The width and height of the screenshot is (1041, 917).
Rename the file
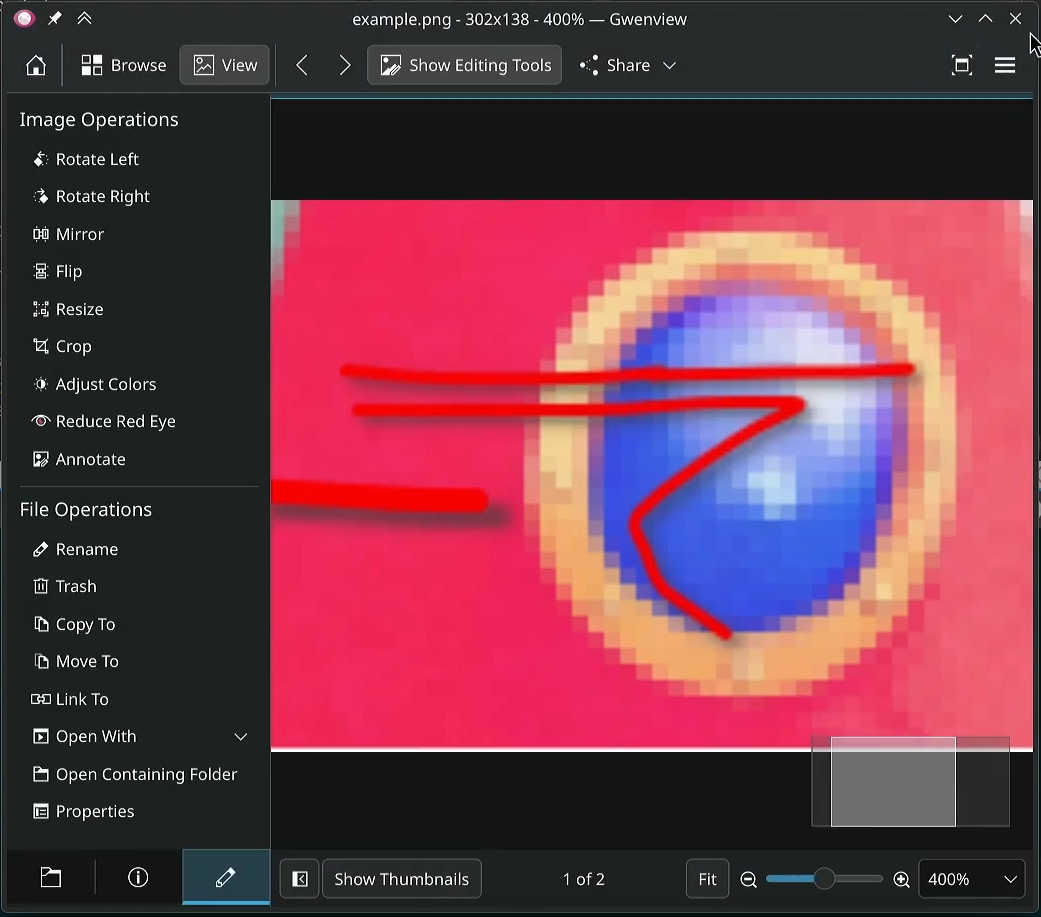[75, 550]
